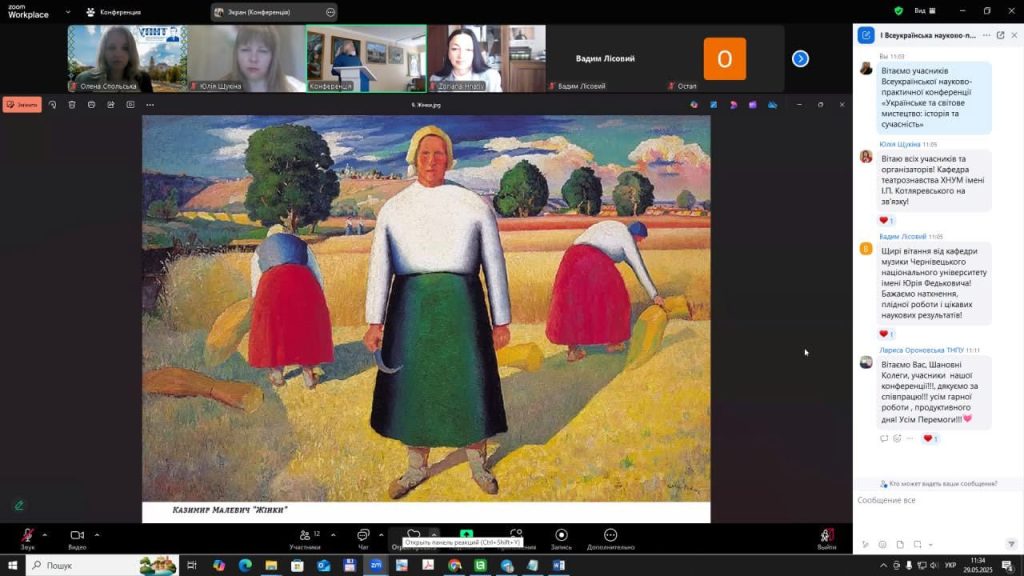Expand the chat options arrow

381,535
